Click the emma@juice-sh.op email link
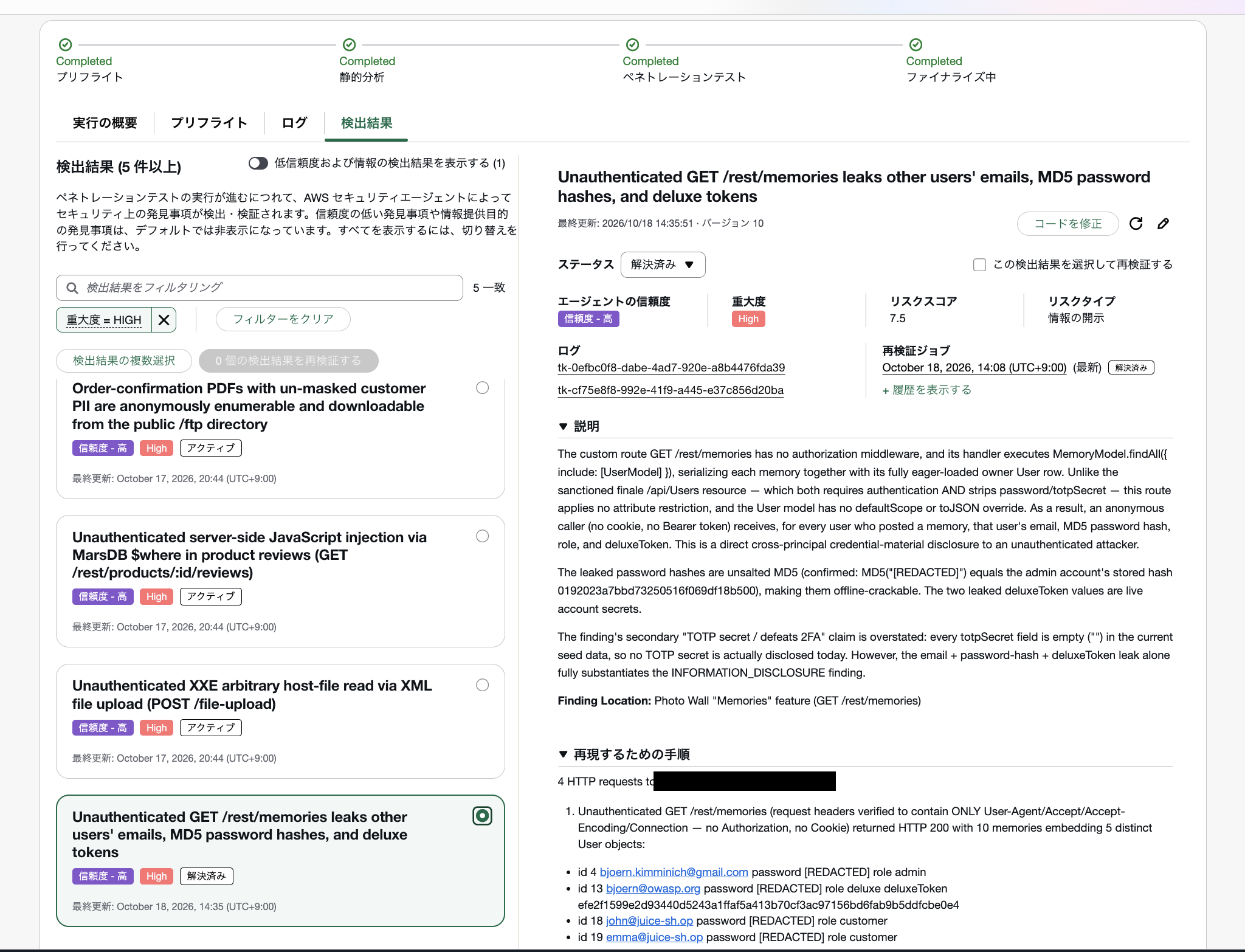The width and height of the screenshot is (1245, 952). click(x=654, y=937)
